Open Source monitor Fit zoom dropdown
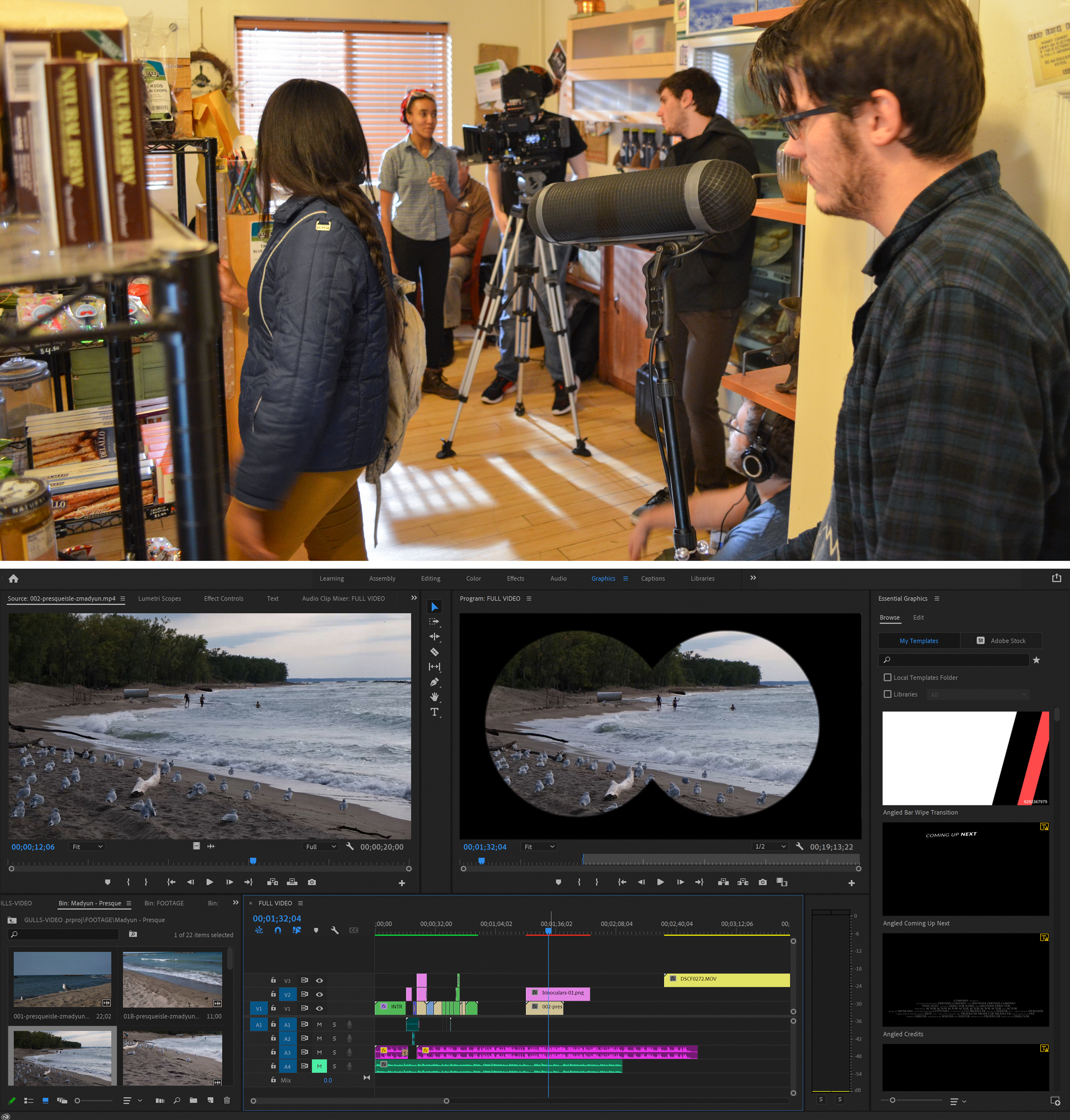1070x1120 pixels. pyautogui.click(x=87, y=846)
